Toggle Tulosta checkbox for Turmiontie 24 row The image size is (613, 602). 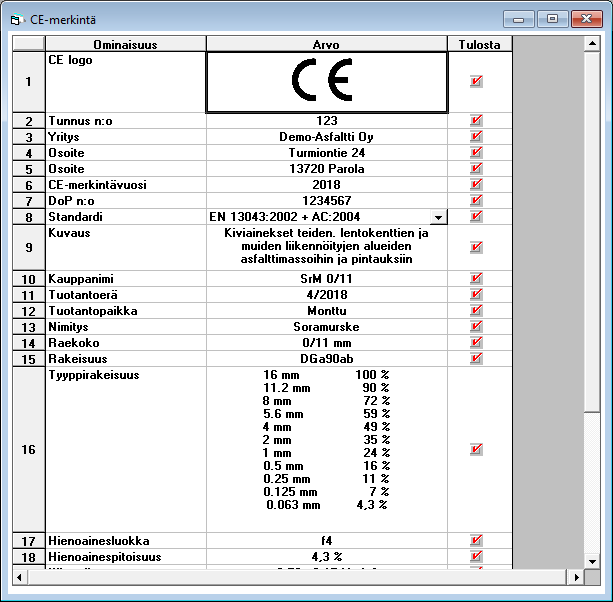(476, 153)
